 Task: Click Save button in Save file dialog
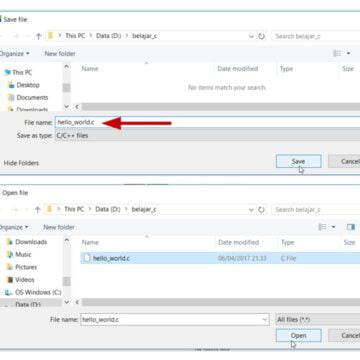pyautogui.click(x=298, y=161)
